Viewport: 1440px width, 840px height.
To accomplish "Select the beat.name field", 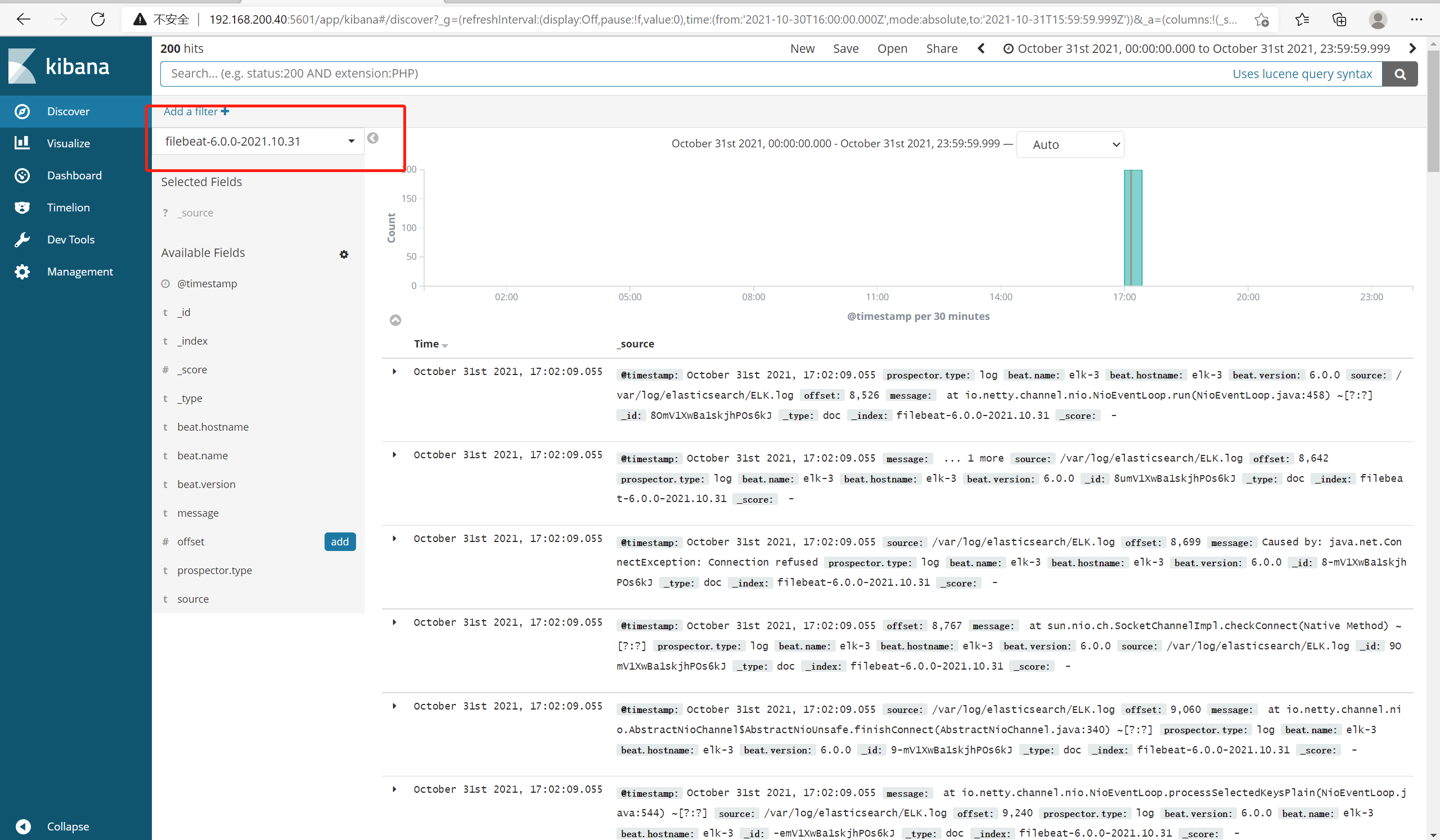I will tap(202, 455).
